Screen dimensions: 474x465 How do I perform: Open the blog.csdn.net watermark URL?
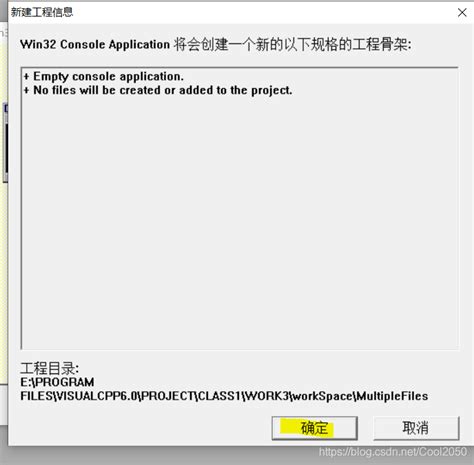(392, 452)
